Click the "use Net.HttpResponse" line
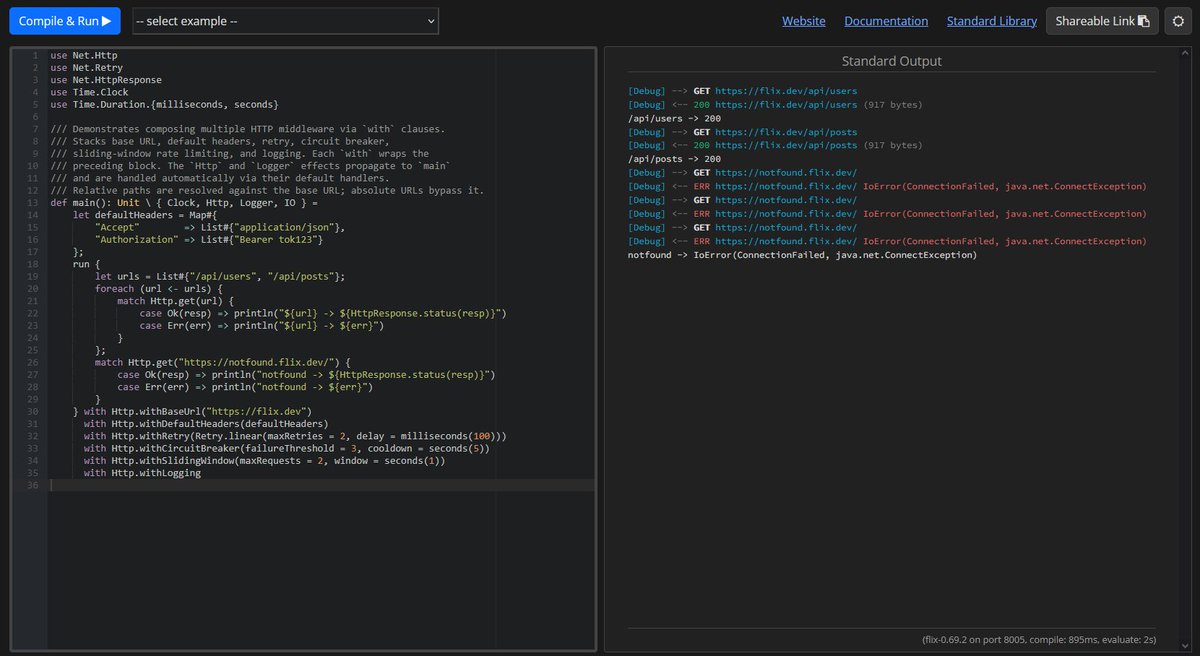This screenshot has height=656, width=1200. pyautogui.click(x=106, y=79)
